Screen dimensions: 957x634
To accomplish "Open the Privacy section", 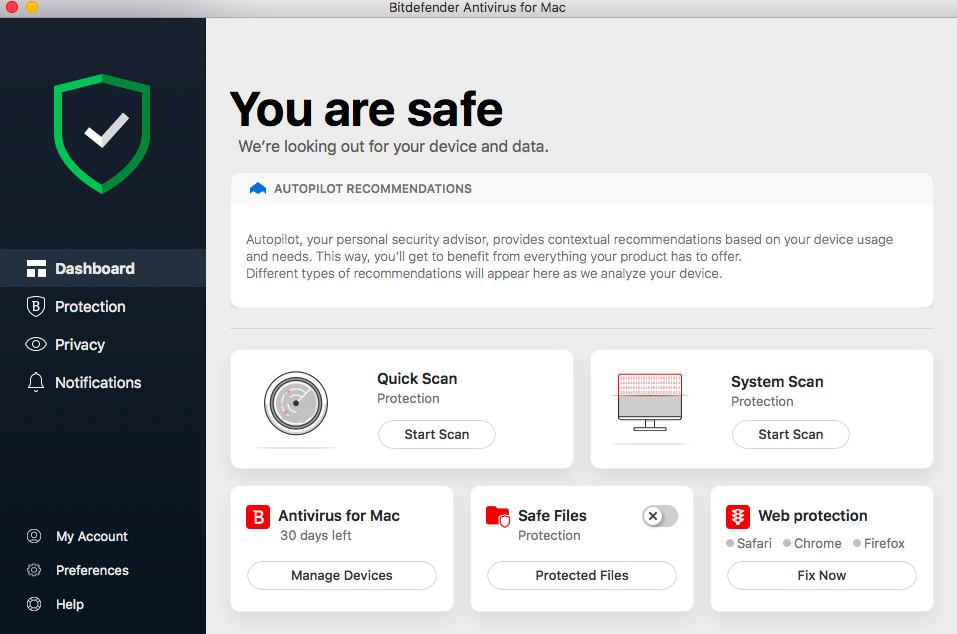I will pyautogui.click(x=79, y=345).
